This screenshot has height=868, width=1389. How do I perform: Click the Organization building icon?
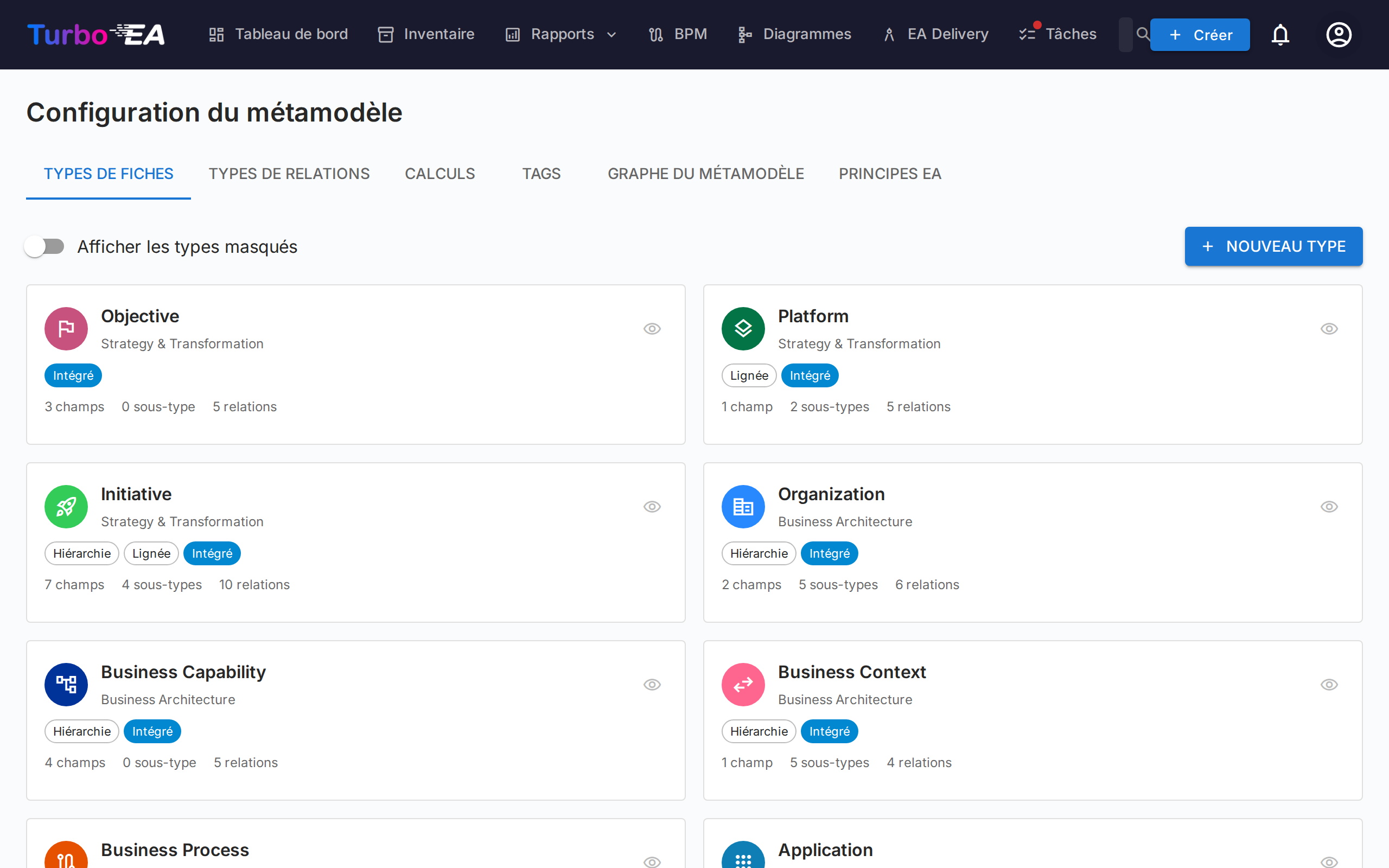point(743,507)
